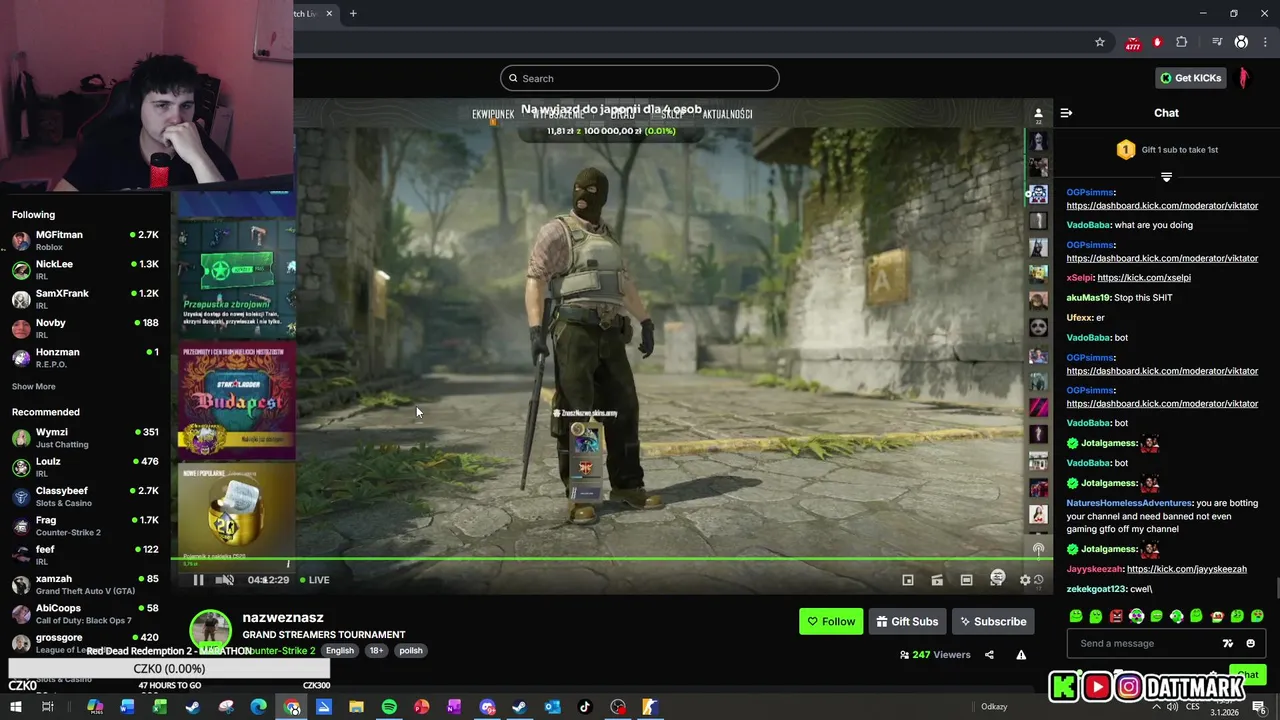Open Loulz recommended channel

pos(85,467)
